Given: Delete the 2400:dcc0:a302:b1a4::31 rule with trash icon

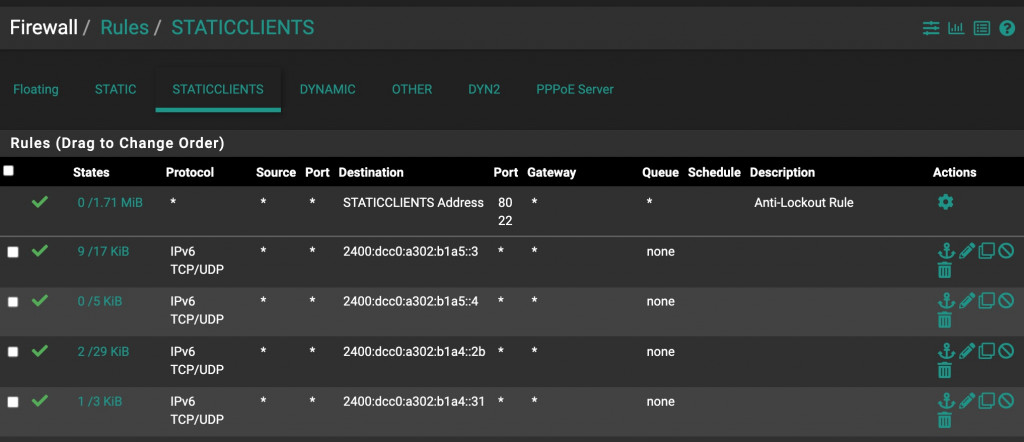Looking at the screenshot, I should 945,420.
